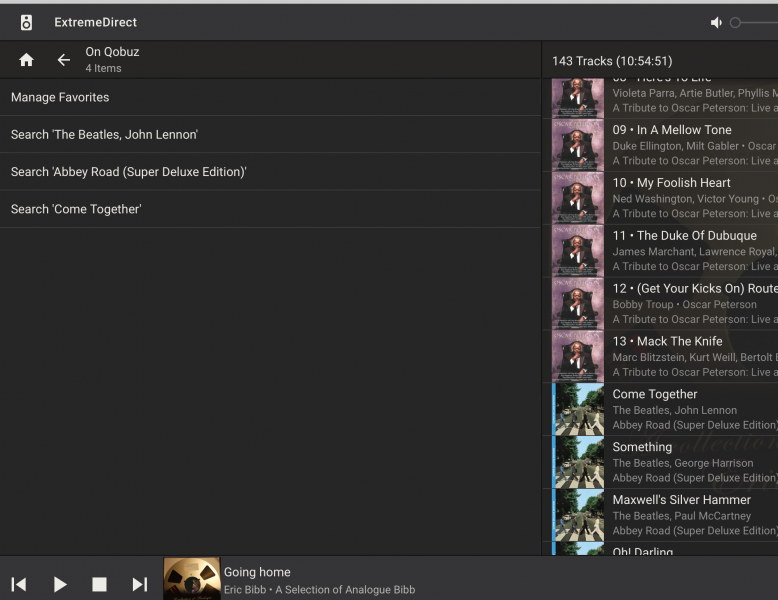The width and height of the screenshot is (778, 600).
Task: Click album art for Mack The Knife
Action: coord(578,356)
